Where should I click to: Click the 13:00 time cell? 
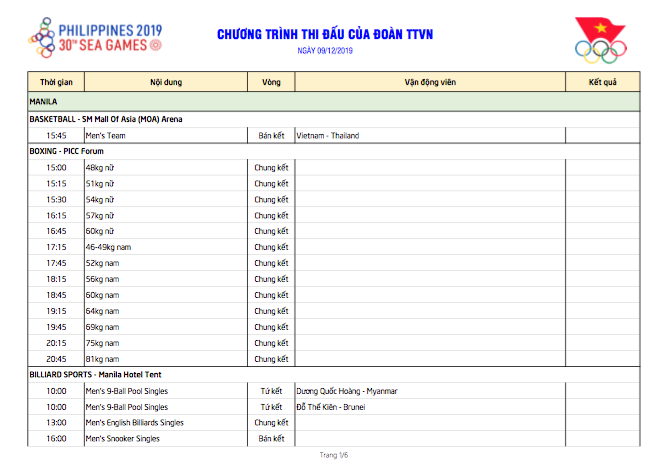point(56,423)
